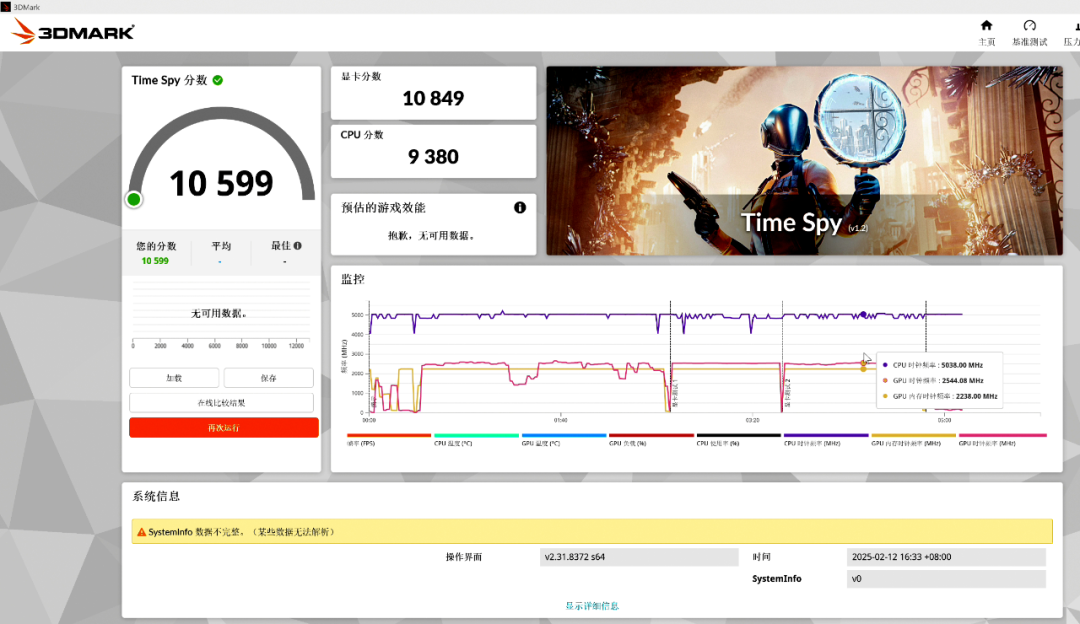The width and height of the screenshot is (1080, 624).
Task: Click CPU 时钟频率 5038.00 MHz tooltip value
Action: tap(962, 365)
